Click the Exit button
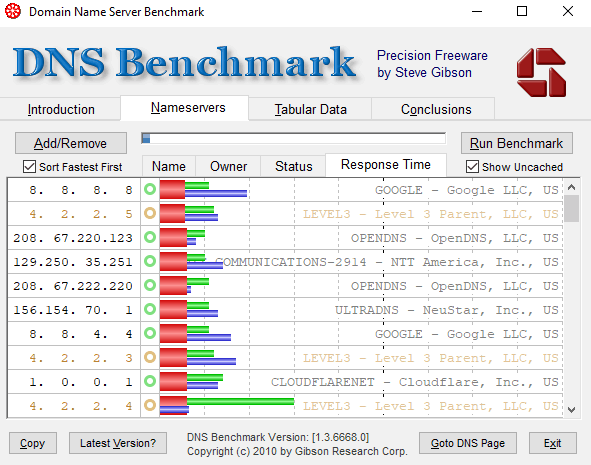 [x=553, y=443]
